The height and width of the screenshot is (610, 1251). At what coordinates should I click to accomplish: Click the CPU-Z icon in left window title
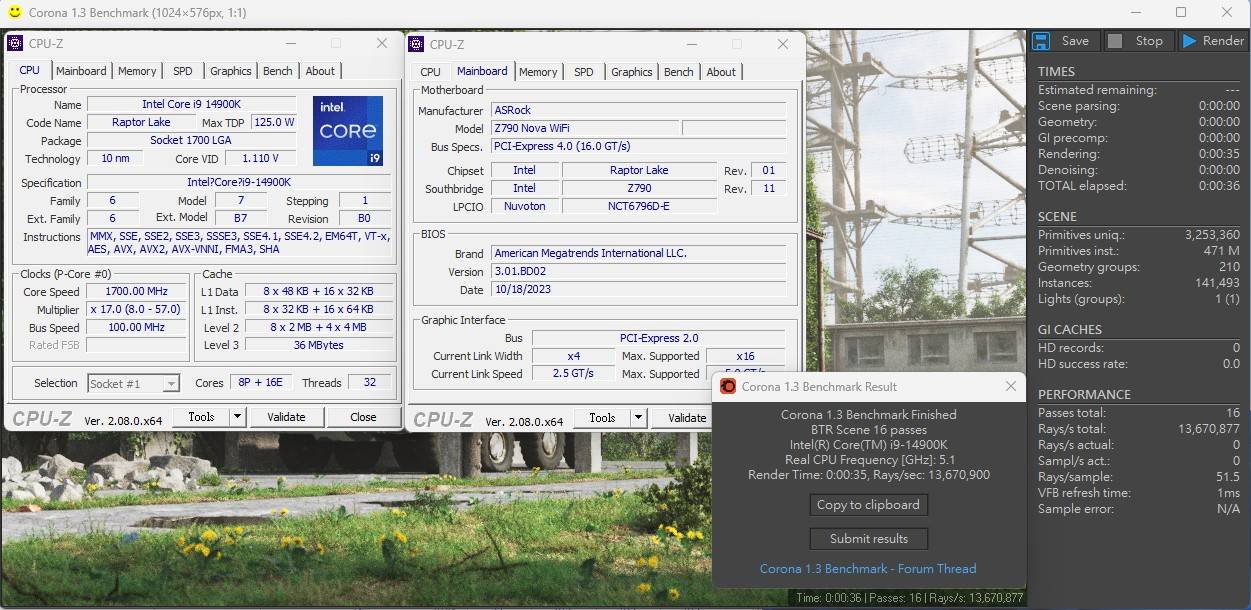16,44
